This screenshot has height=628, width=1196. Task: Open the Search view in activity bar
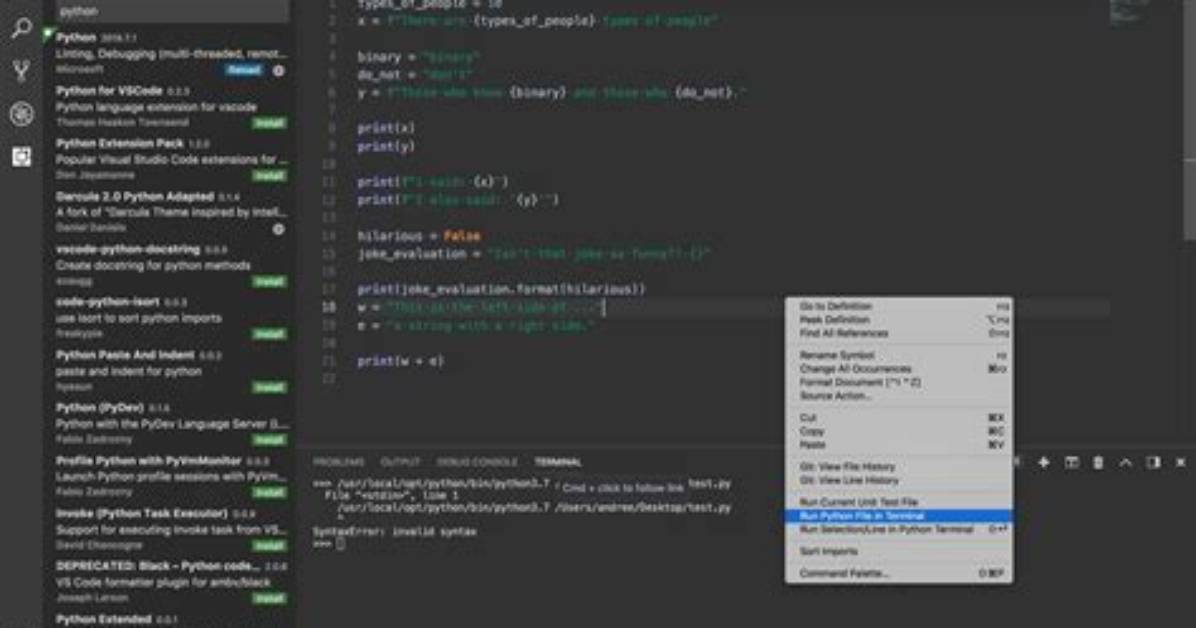(x=21, y=29)
